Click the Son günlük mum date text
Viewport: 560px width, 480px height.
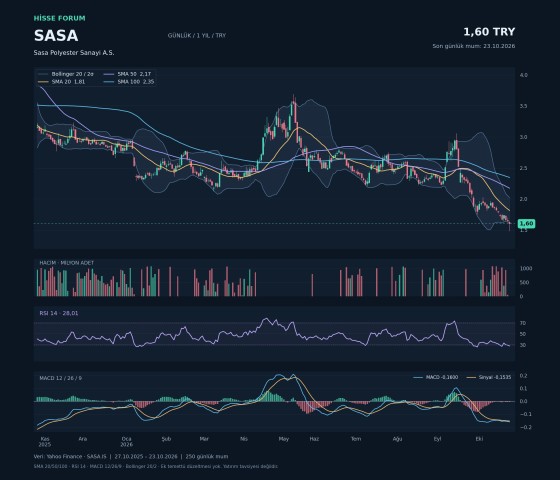[474, 46]
